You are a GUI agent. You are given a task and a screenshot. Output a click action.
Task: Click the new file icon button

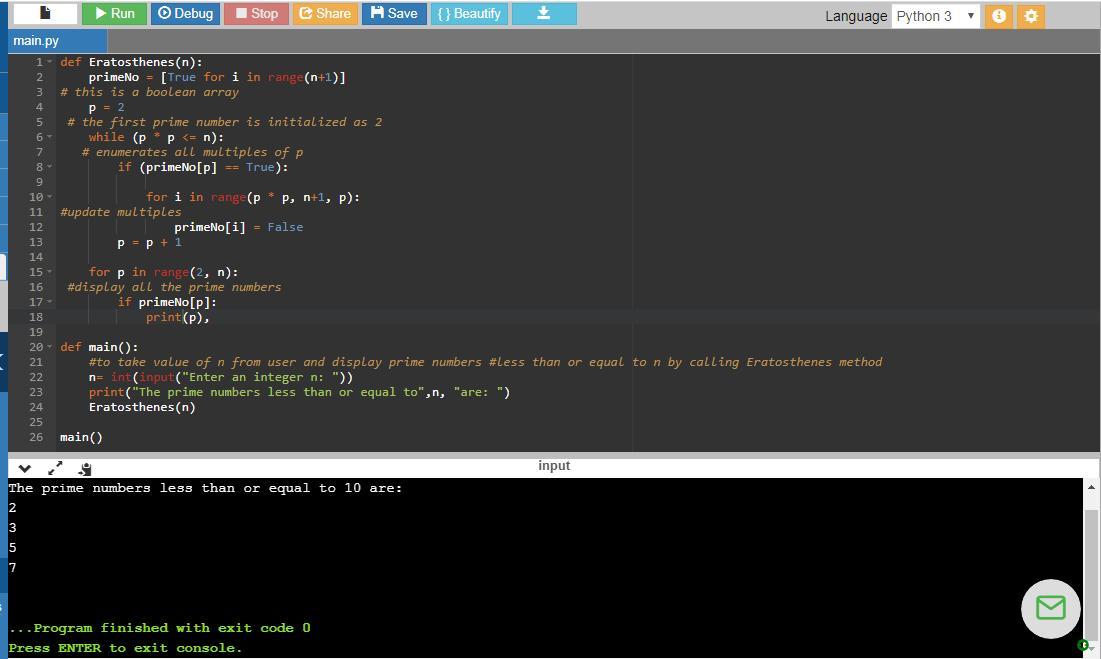(x=45, y=13)
